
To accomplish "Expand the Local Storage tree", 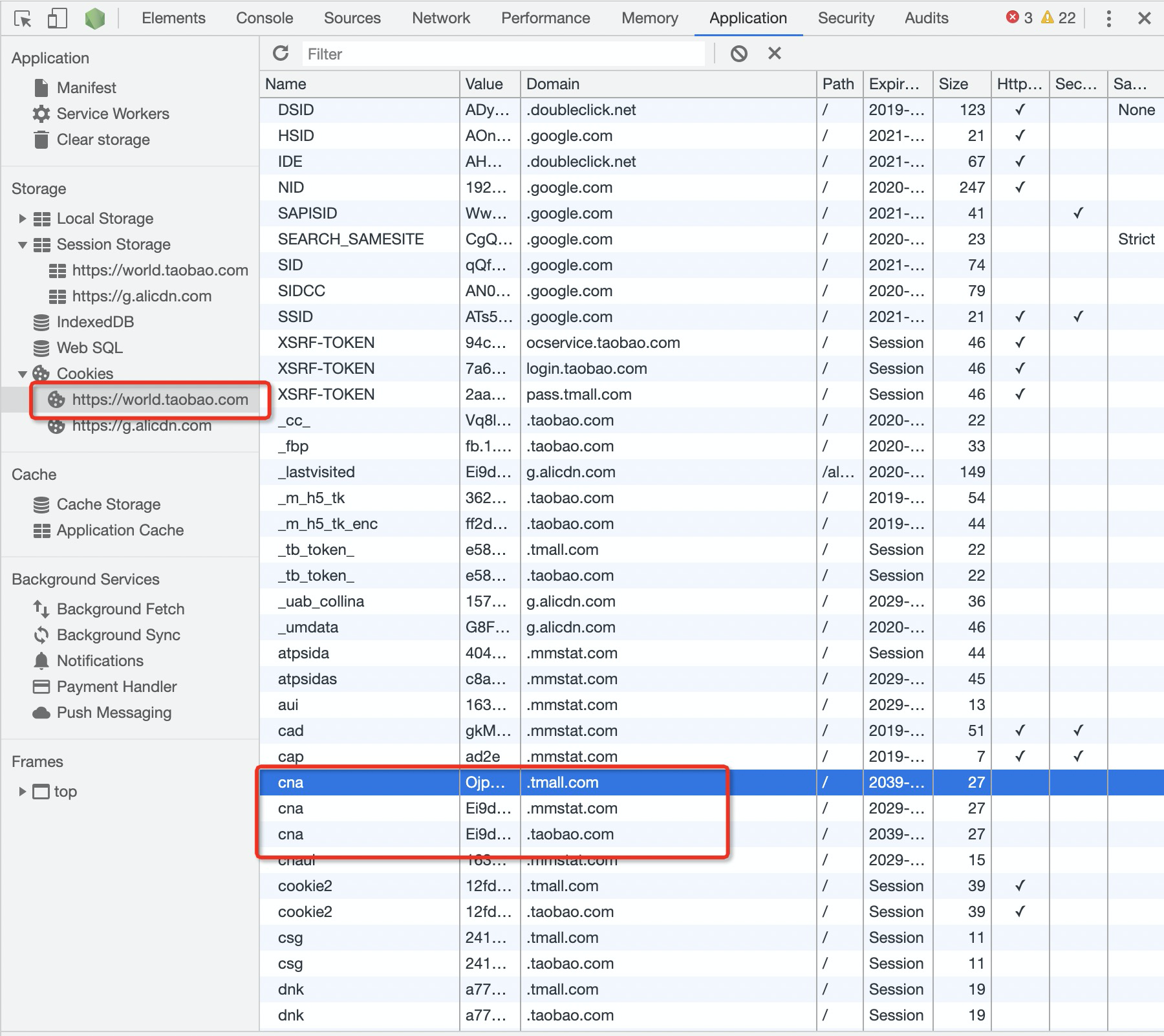I will [23, 219].
